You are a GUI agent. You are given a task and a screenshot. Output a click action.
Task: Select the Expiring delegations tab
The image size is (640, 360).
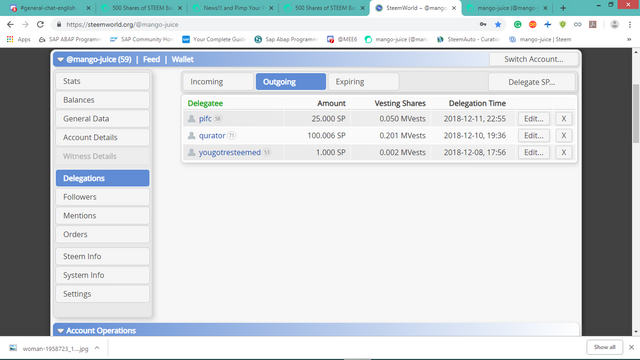coord(363,82)
